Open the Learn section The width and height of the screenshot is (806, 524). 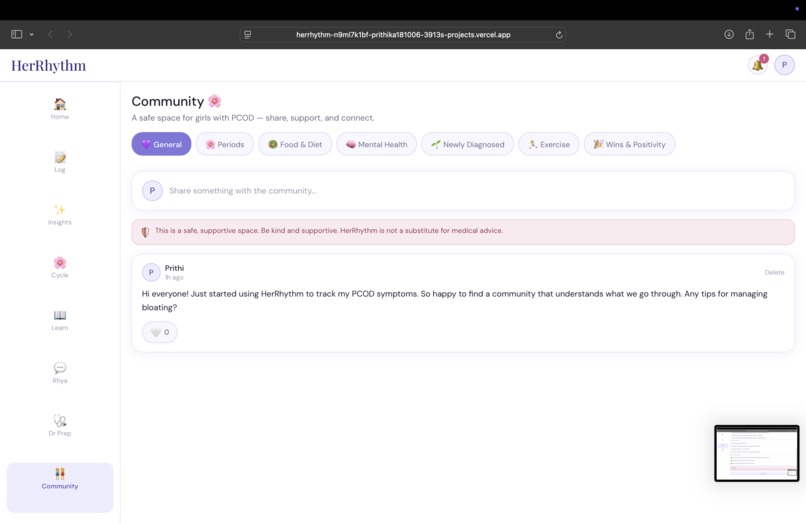pos(60,320)
